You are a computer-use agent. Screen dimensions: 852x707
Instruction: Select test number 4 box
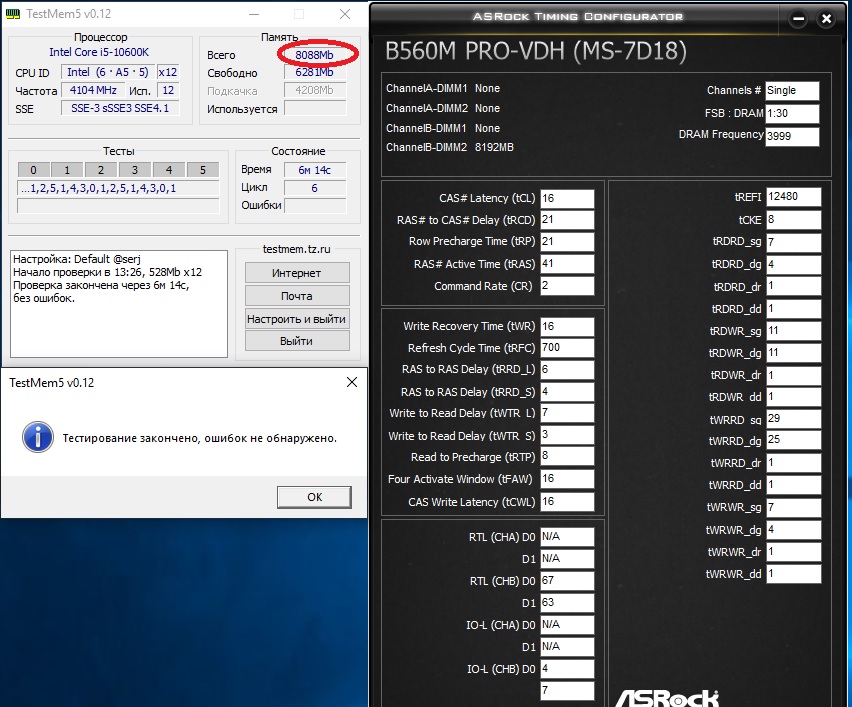pos(168,170)
